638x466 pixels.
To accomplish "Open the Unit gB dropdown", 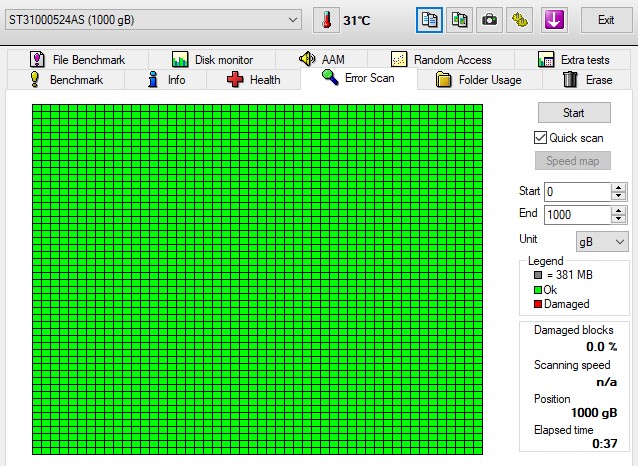I will coord(602,241).
